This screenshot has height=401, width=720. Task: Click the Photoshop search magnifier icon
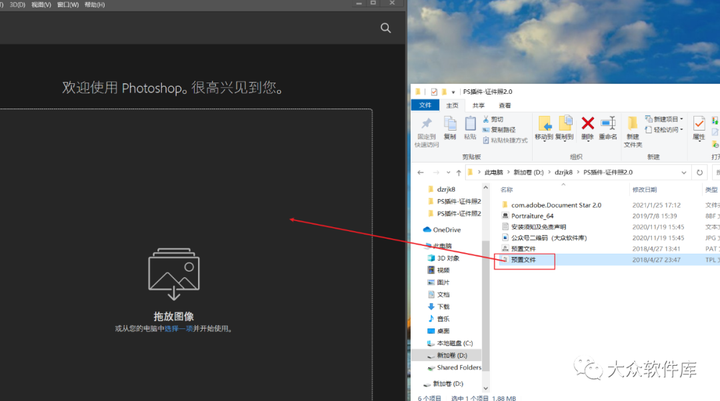point(386,28)
